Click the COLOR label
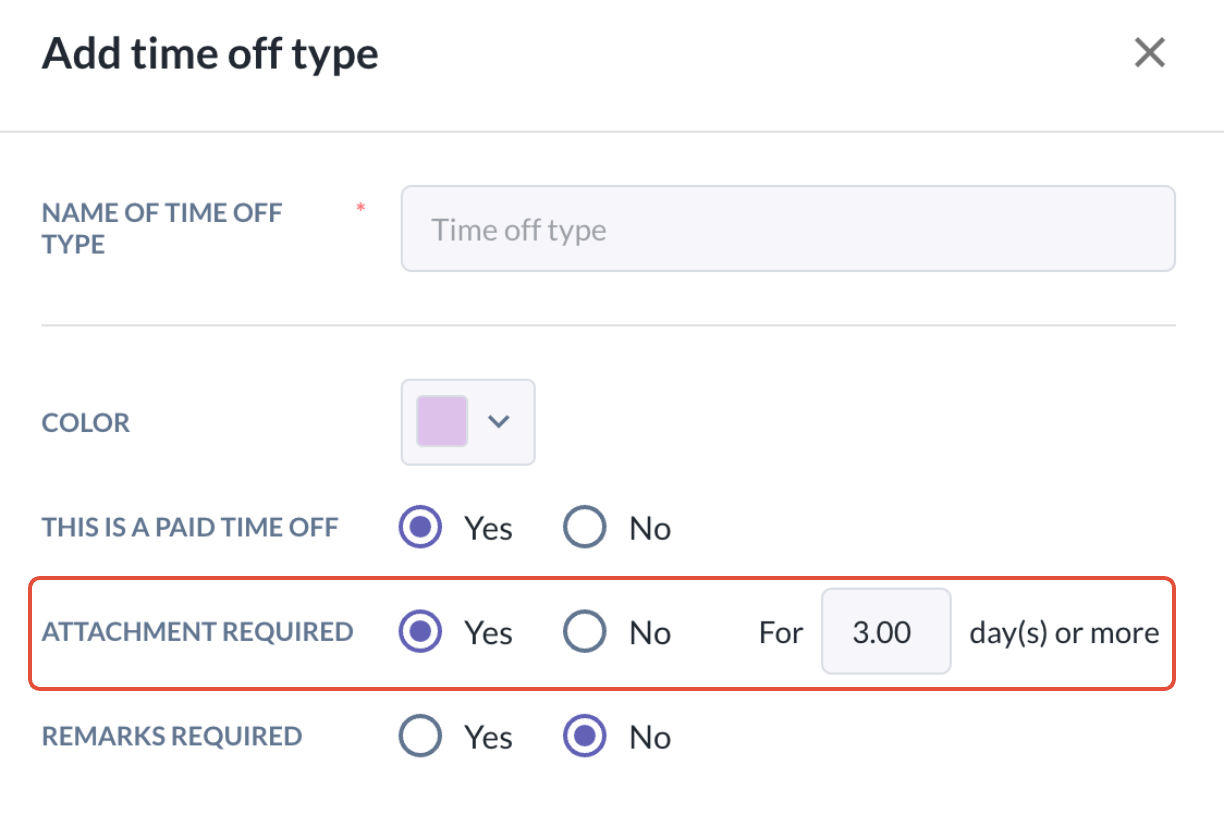This screenshot has width=1224, height=827. 86,423
